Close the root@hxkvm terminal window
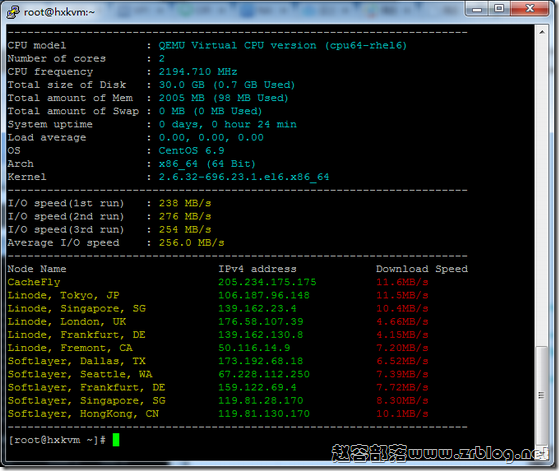Screen dimensions: 559x471 530,9
